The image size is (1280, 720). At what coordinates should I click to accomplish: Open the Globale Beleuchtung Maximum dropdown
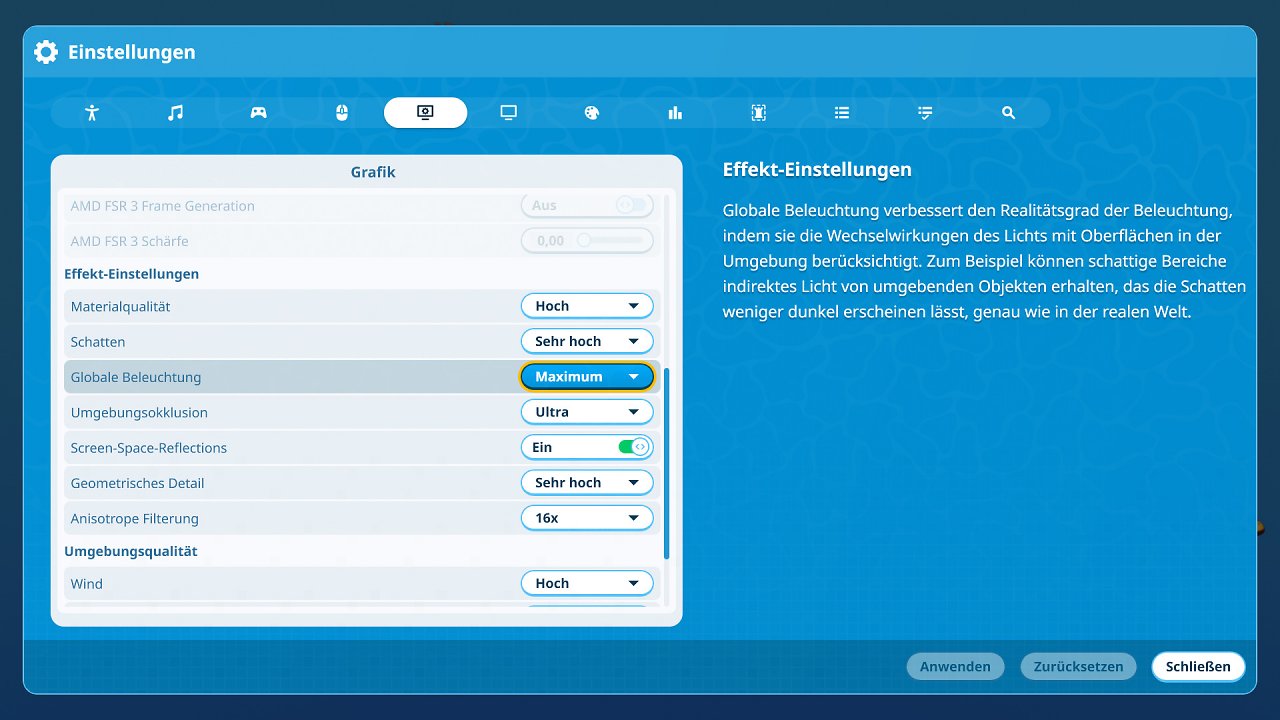[x=587, y=377]
